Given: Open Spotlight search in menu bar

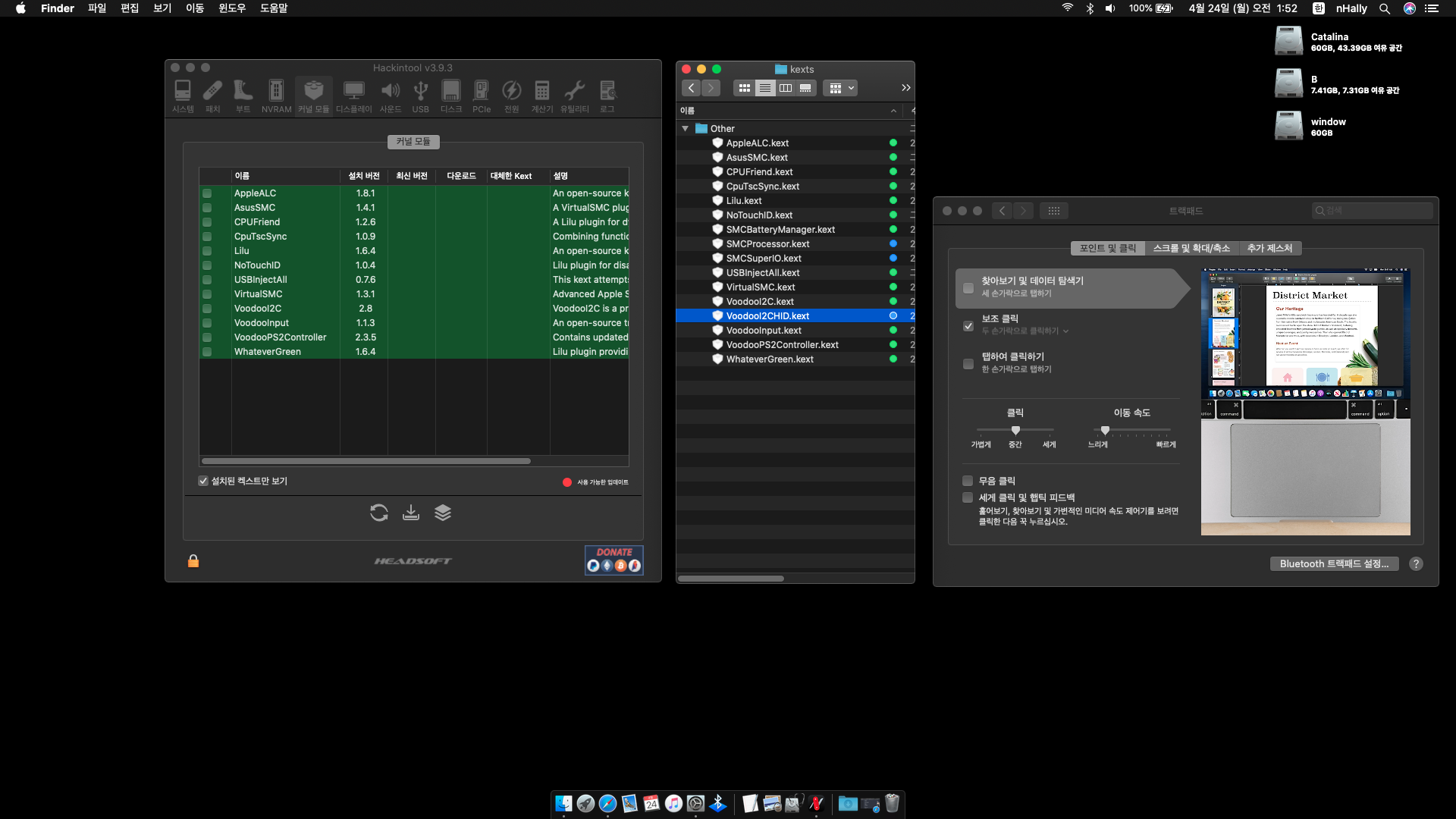Looking at the screenshot, I should (x=1385, y=8).
